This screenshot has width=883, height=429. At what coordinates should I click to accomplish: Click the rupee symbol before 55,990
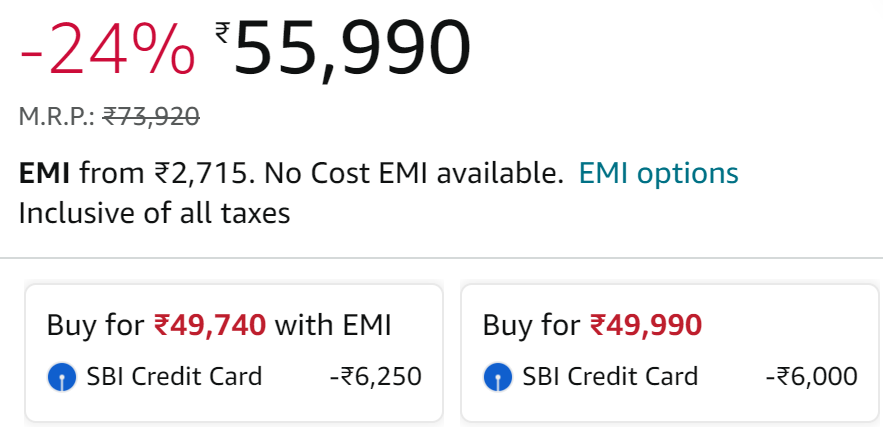tap(222, 32)
